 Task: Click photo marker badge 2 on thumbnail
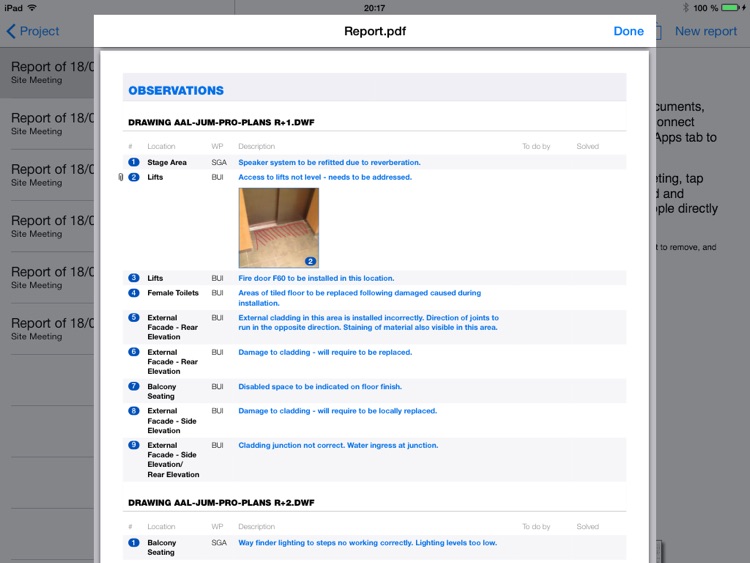tap(310, 261)
